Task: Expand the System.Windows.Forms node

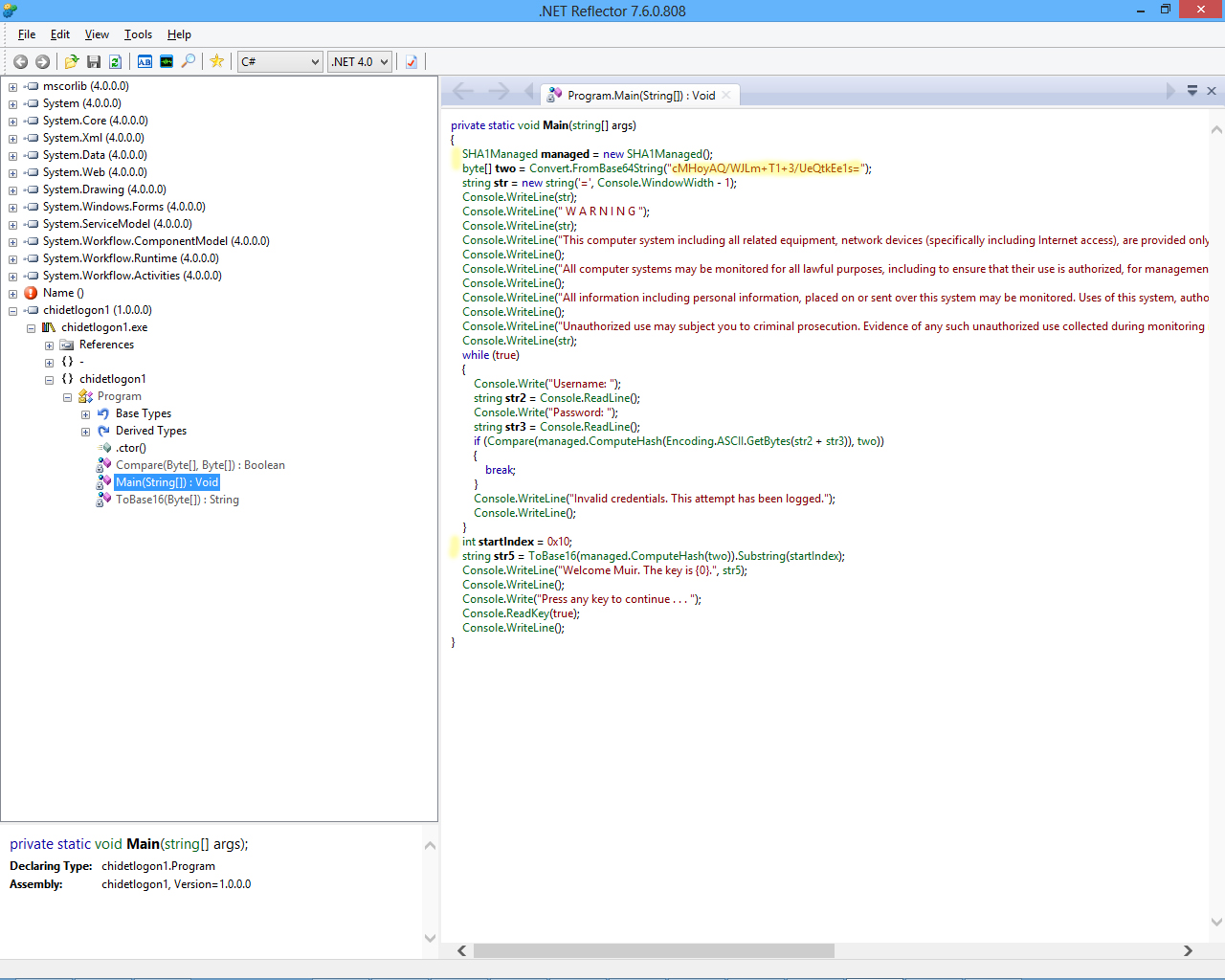Action: tap(12, 208)
